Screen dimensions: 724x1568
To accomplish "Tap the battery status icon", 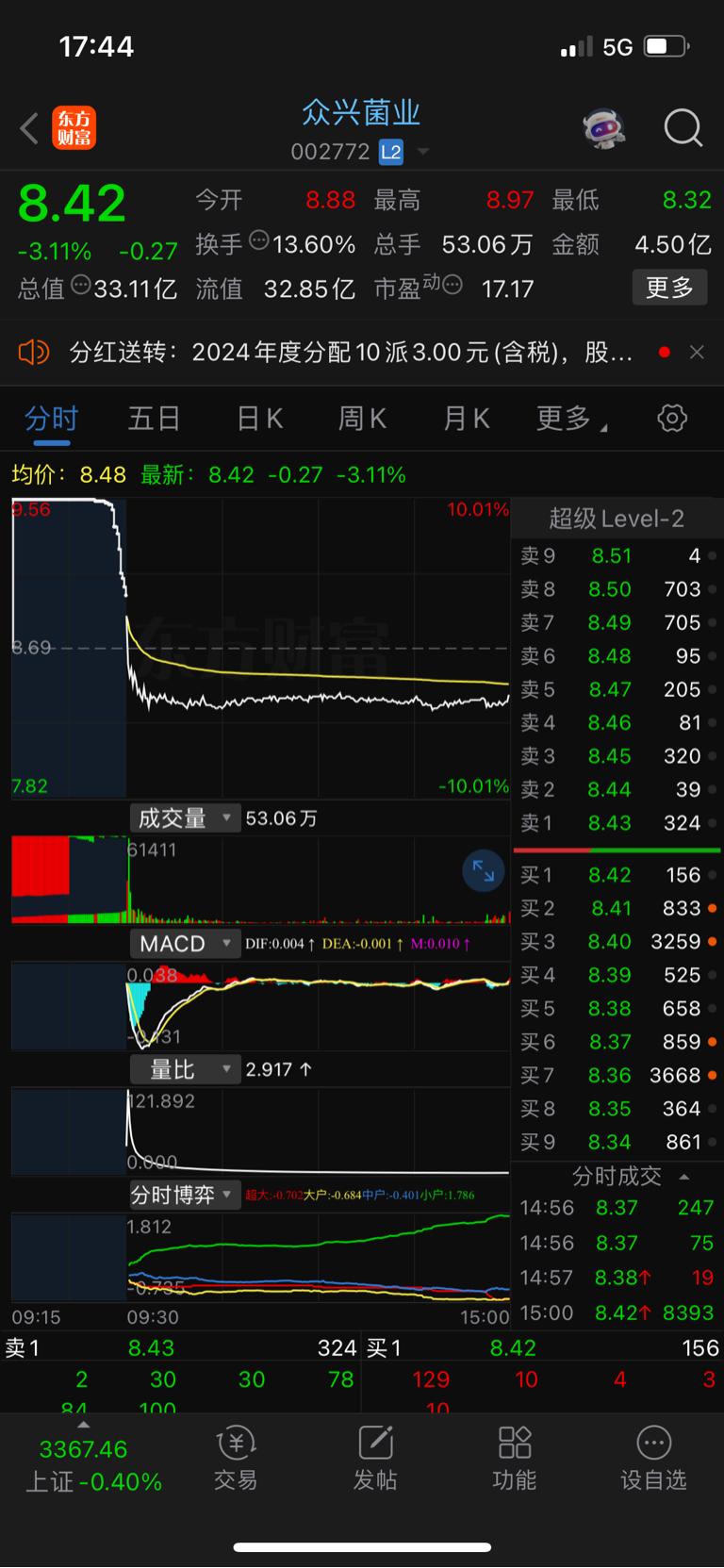I will 667,46.
